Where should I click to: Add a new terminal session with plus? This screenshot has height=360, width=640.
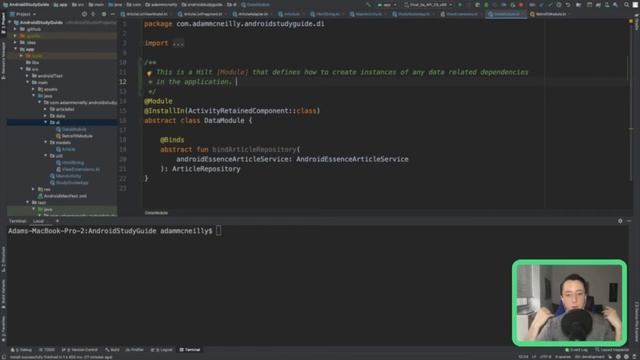(57, 221)
